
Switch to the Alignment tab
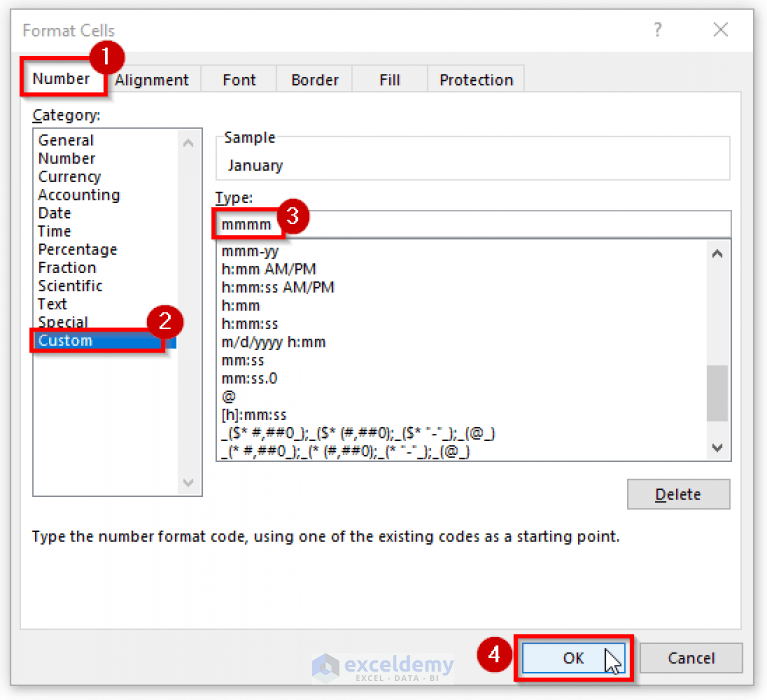coord(151,80)
